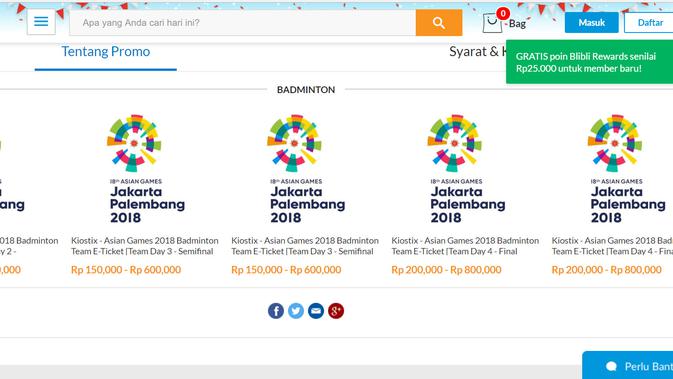Share on Google Plus icon
673x379 pixels.
[336, 311]
